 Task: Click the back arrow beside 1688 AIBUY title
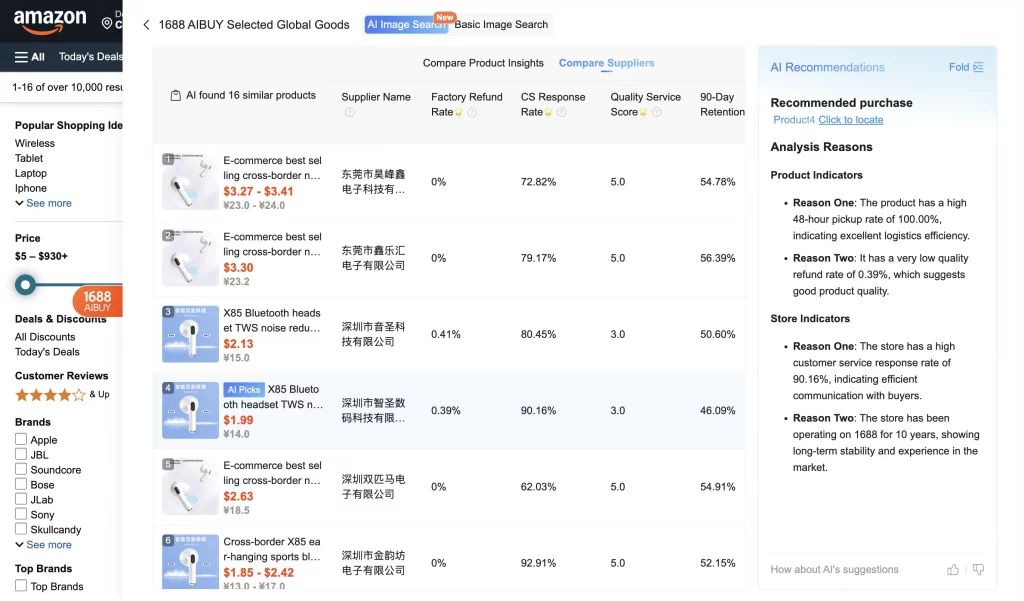[146, 25]
